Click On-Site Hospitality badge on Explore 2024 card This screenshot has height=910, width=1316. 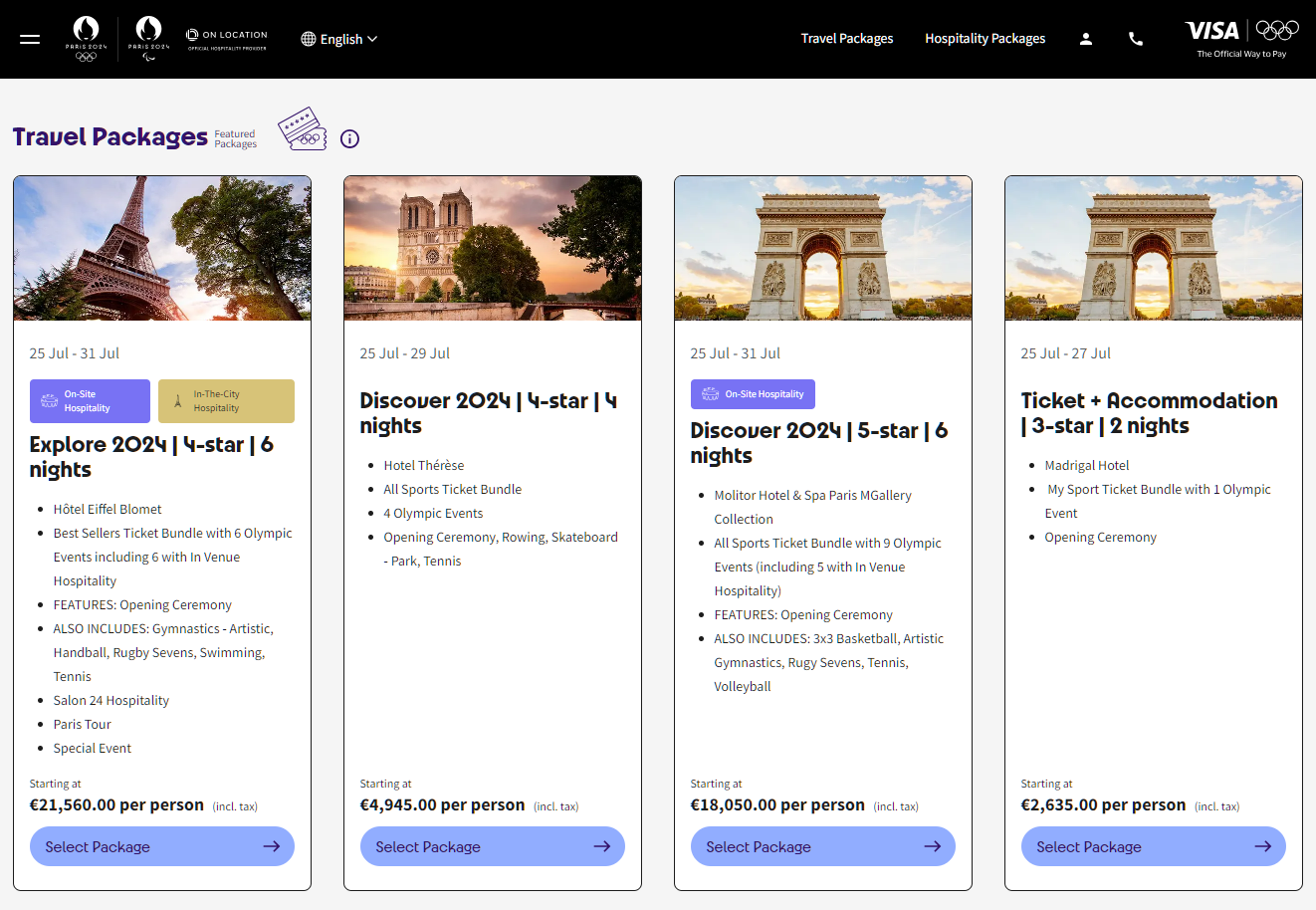point(90,401)
